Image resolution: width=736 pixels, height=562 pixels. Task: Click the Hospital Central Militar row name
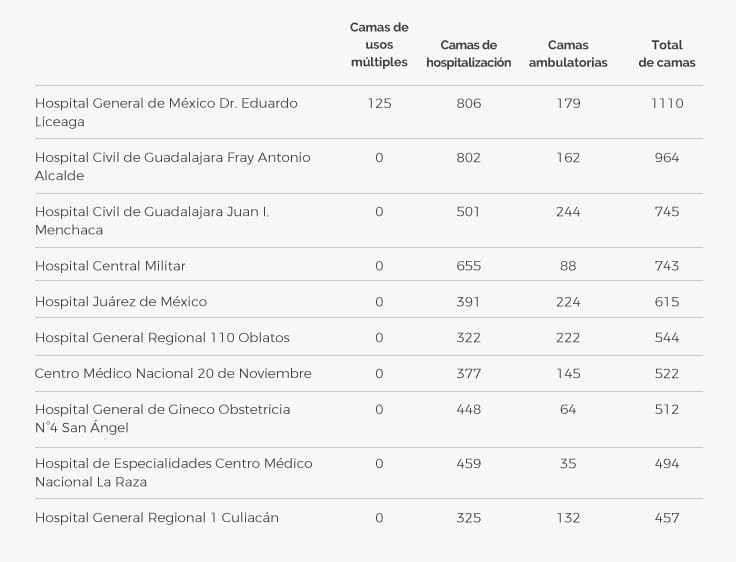click(110, 266)
